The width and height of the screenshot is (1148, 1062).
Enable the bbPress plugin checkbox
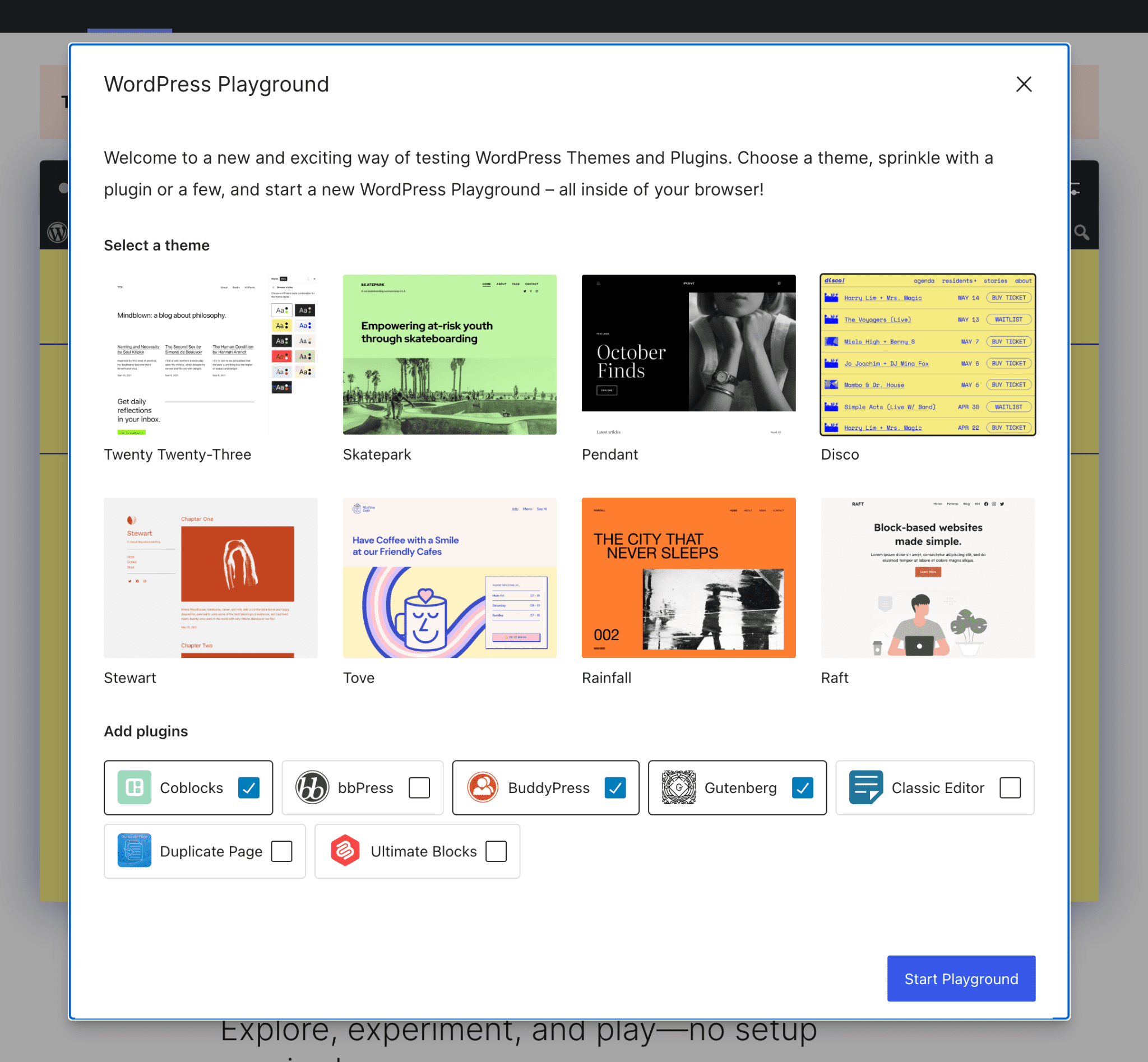coord(419,787)
